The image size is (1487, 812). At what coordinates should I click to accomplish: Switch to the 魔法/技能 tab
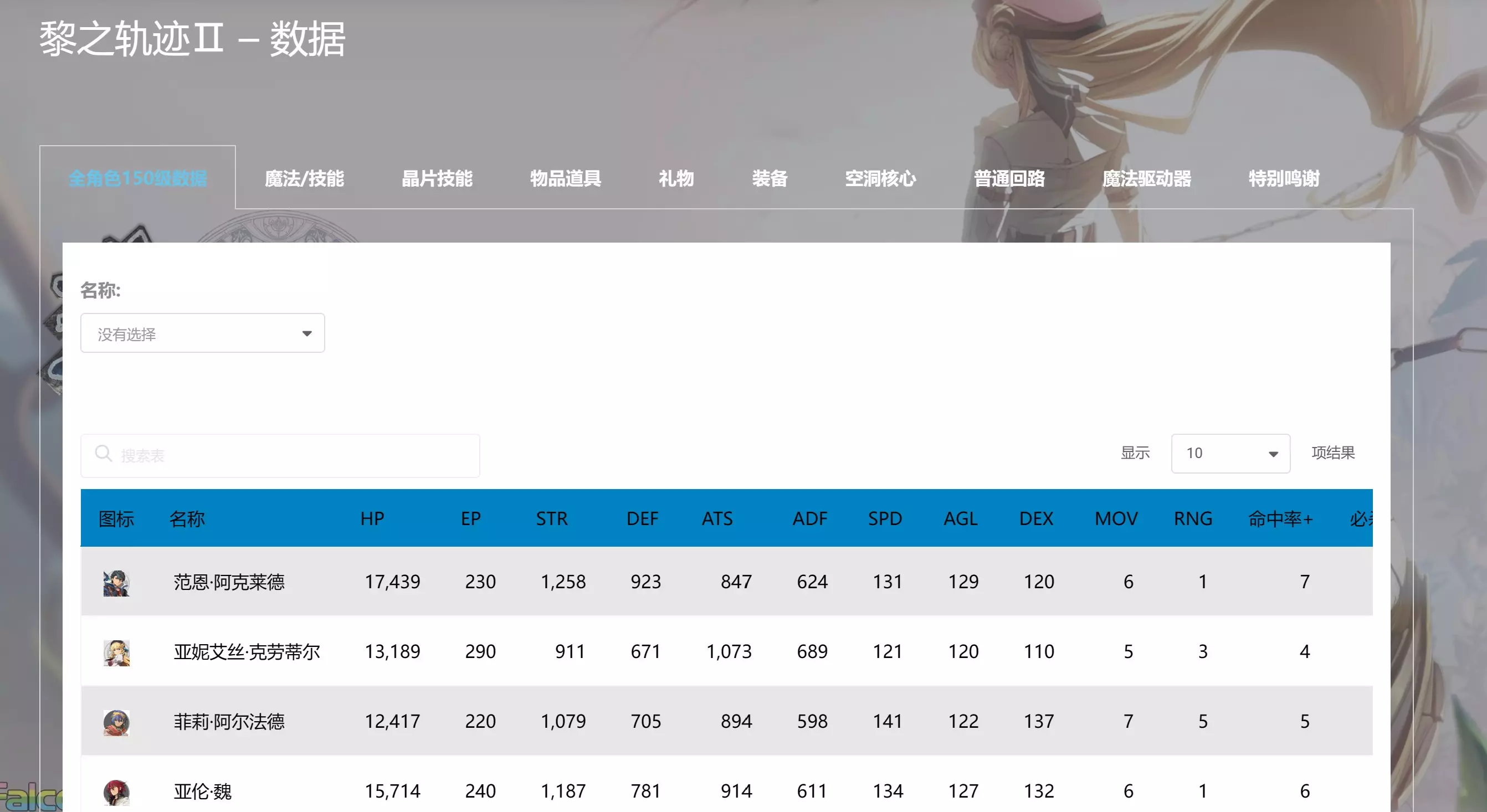[x=304, y=178]
